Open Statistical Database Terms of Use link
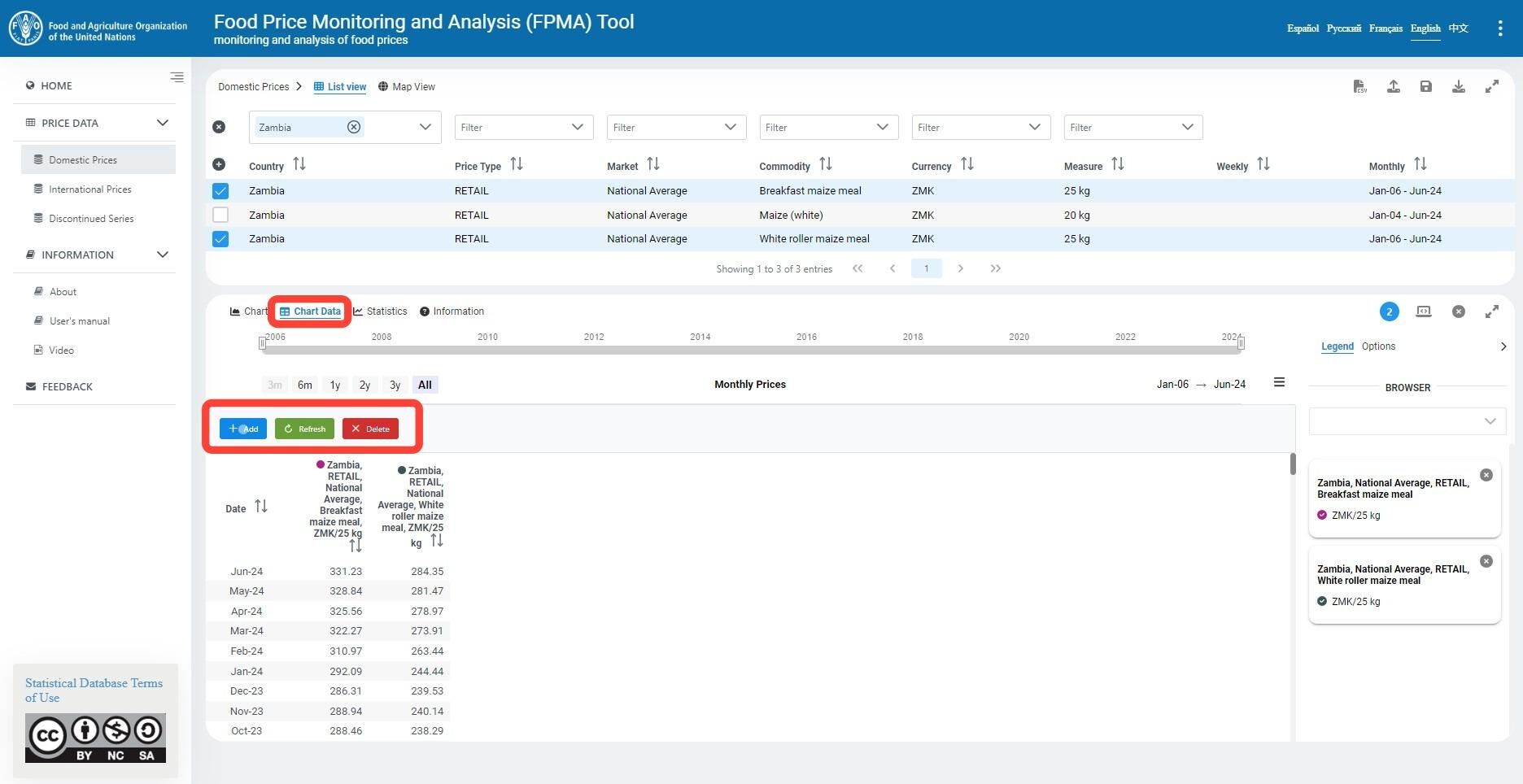Viewport: 1523px width, 784px height. (x=94, y=690)
